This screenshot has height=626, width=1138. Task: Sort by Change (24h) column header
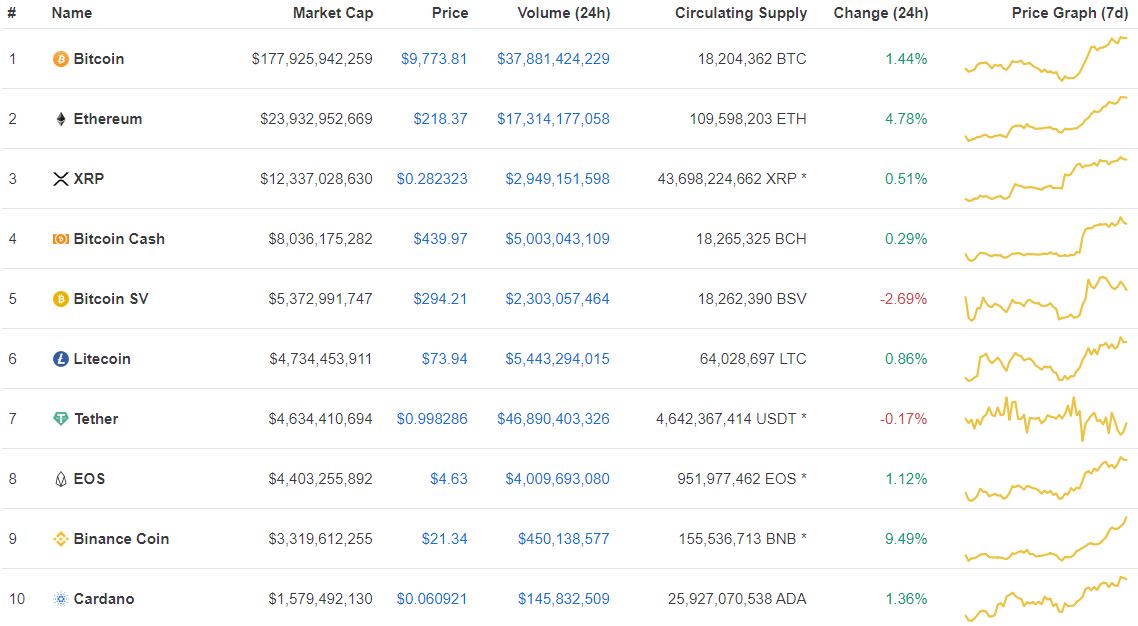(x=881, y=13)
